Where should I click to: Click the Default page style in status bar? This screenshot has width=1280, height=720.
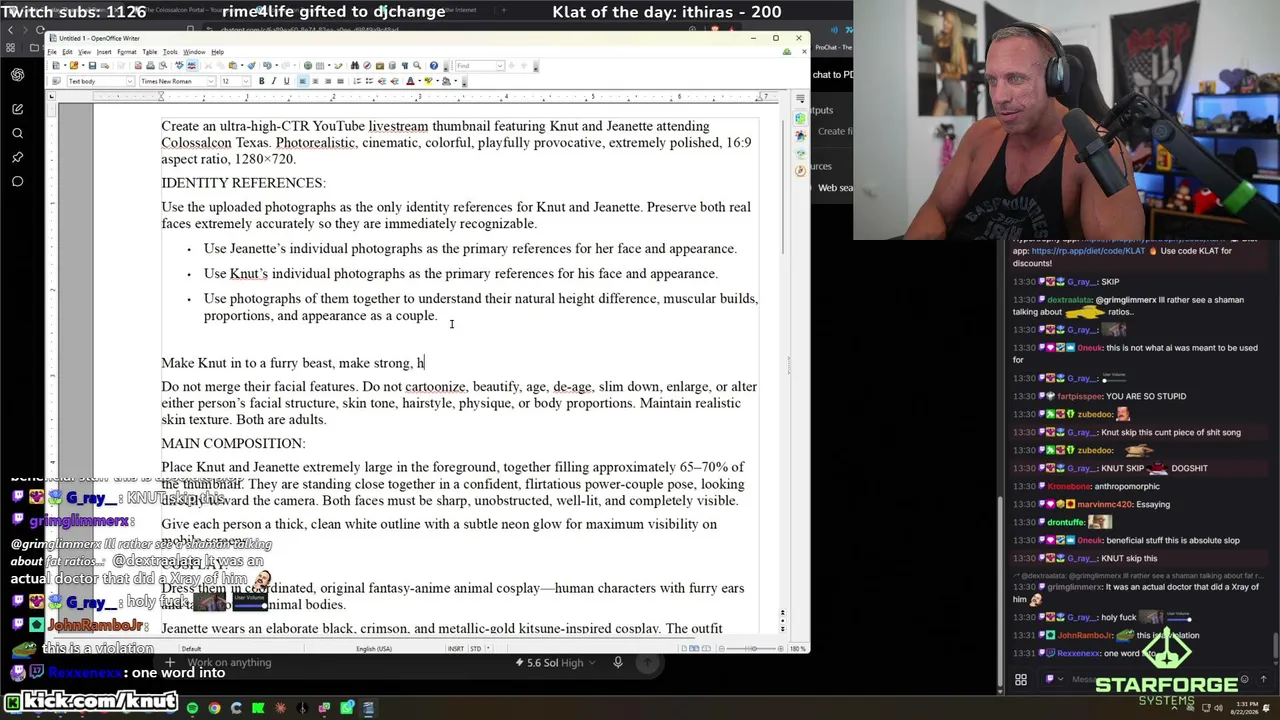[x=192, y=649]
